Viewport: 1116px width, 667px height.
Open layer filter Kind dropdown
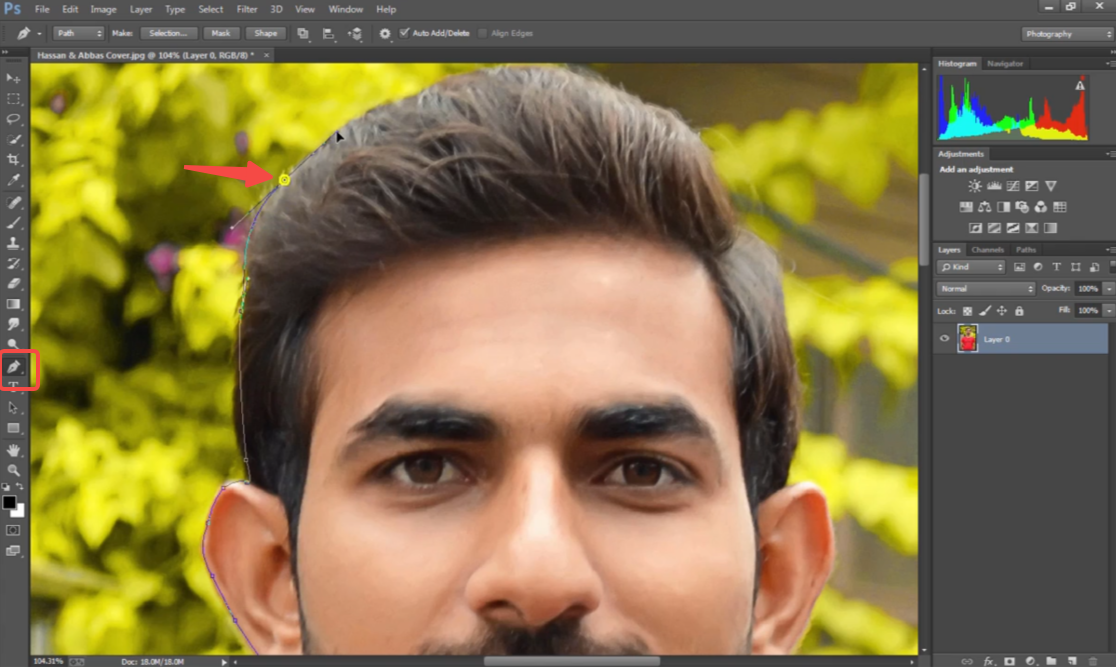[x=971, y=267]
